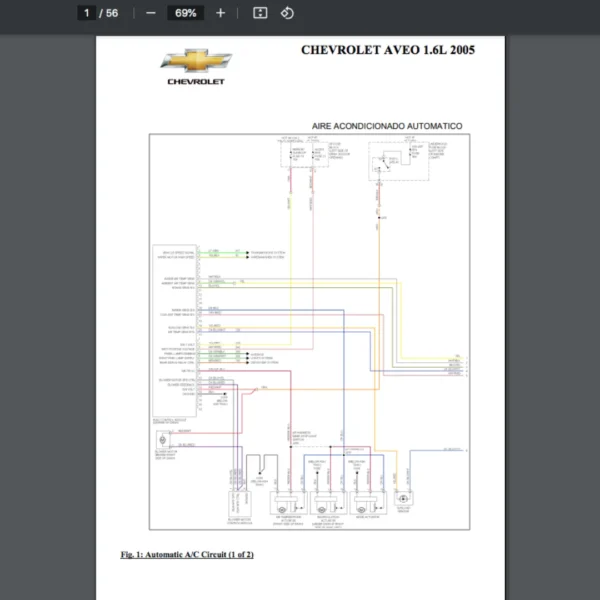Select the 69% zoom level field

(x=185, y=13)
